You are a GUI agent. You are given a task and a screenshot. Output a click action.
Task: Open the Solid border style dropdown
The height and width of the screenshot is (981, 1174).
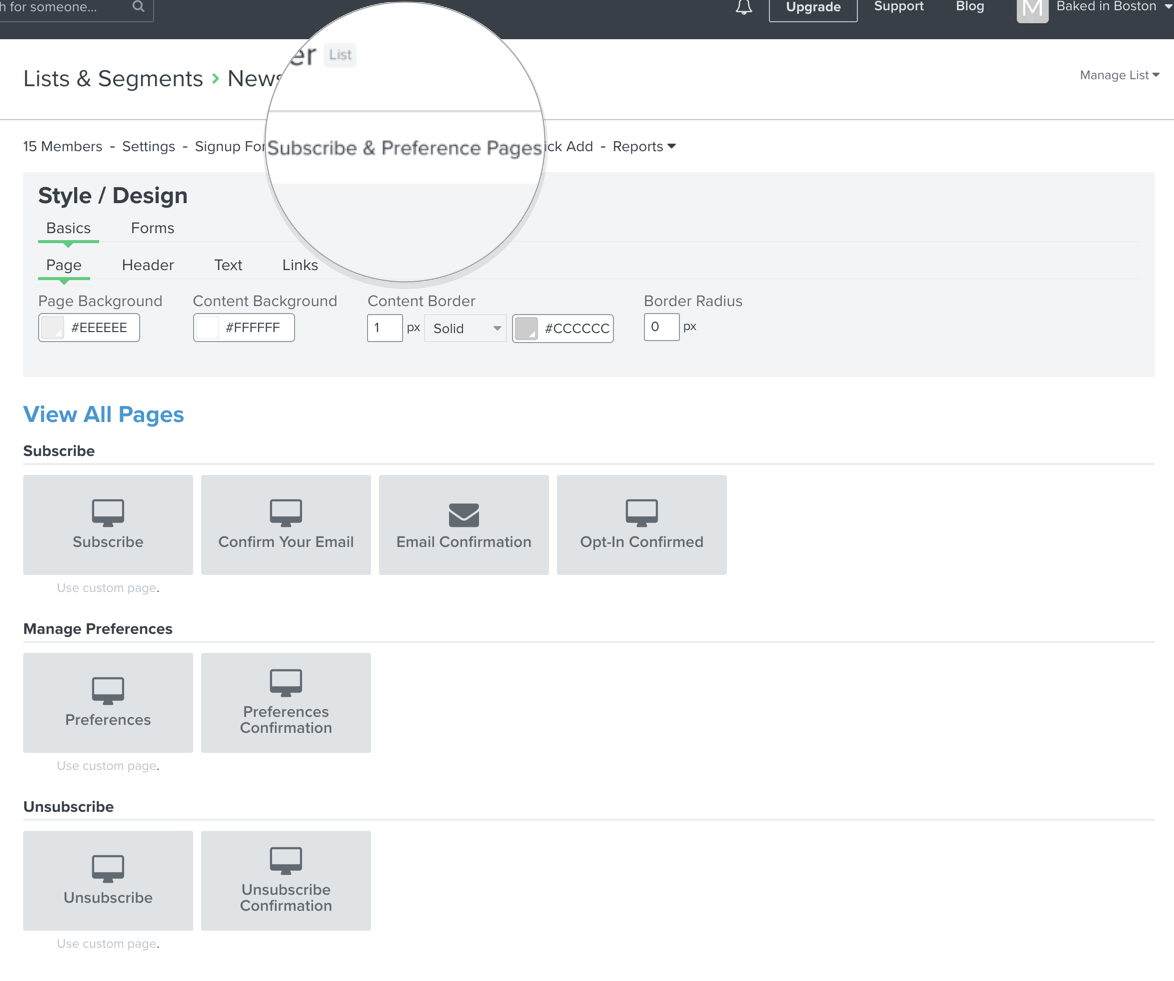(x=465, y=328)
